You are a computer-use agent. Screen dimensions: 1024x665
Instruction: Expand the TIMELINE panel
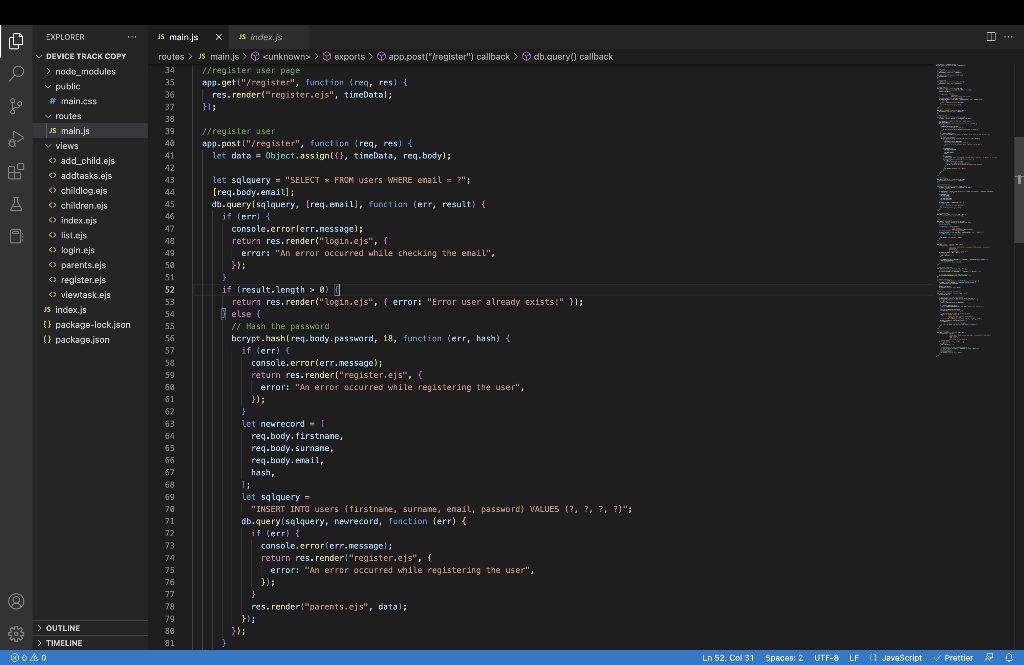point(91,643)
